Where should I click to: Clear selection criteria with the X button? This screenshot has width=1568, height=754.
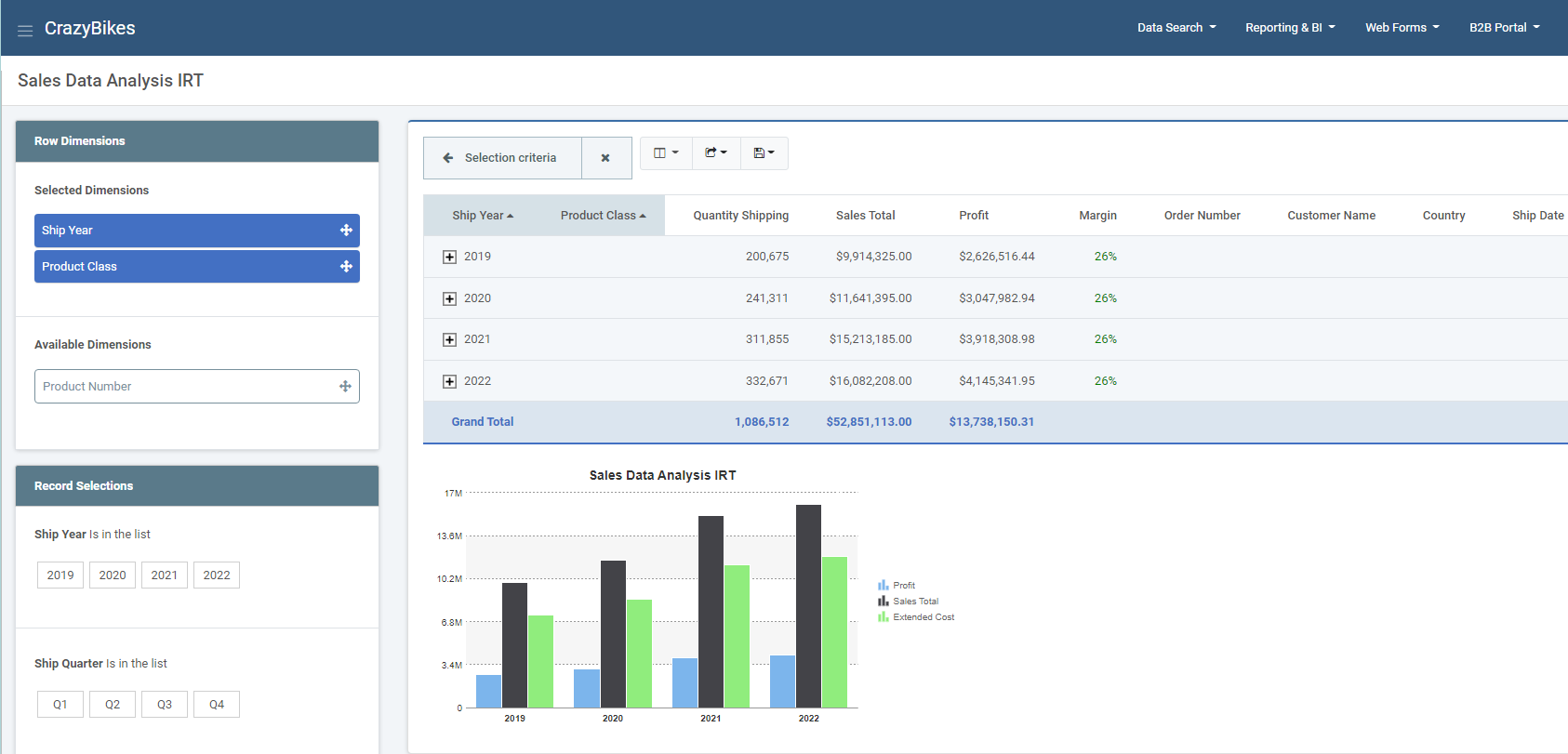[x=605, y=158]
